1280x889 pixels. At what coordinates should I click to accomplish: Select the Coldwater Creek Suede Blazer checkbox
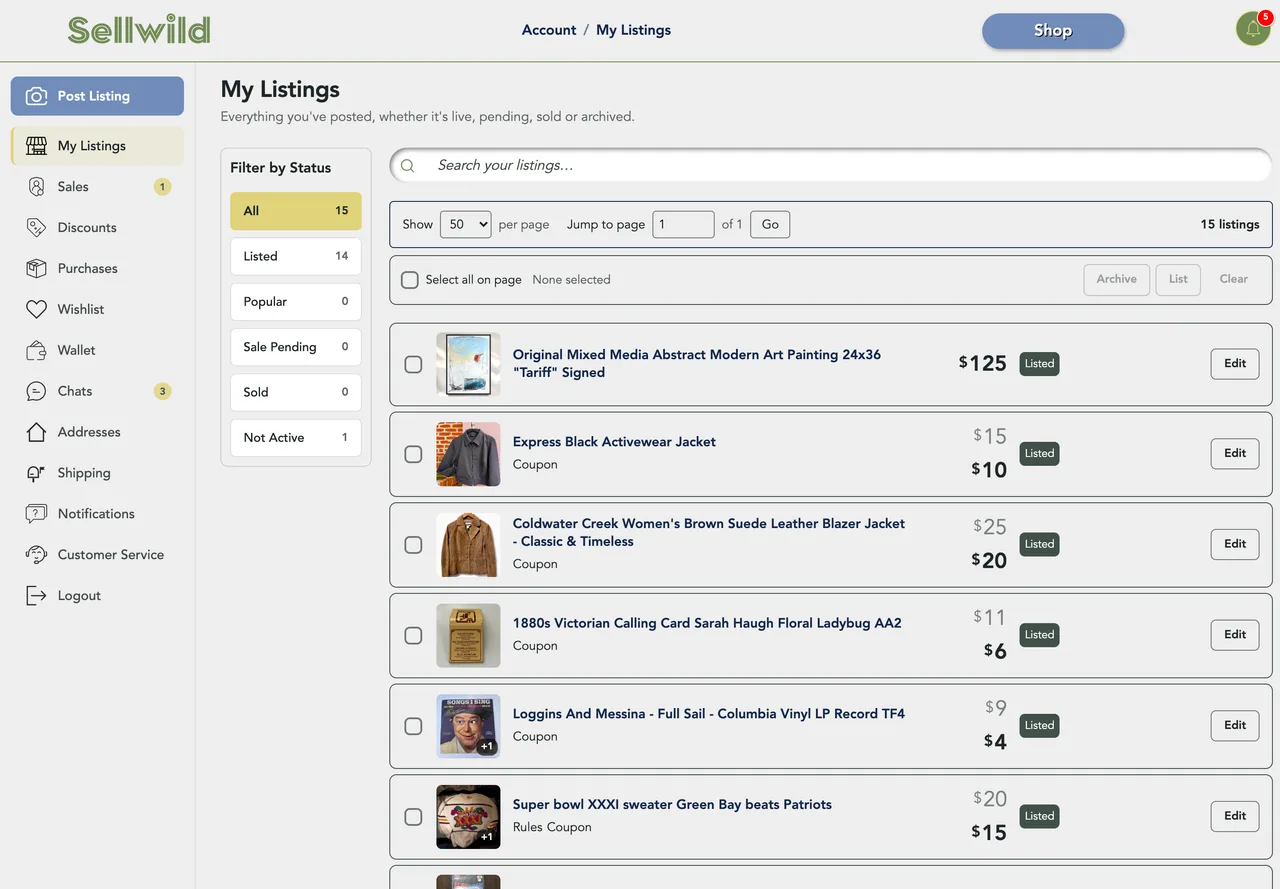tap(413, 545)
